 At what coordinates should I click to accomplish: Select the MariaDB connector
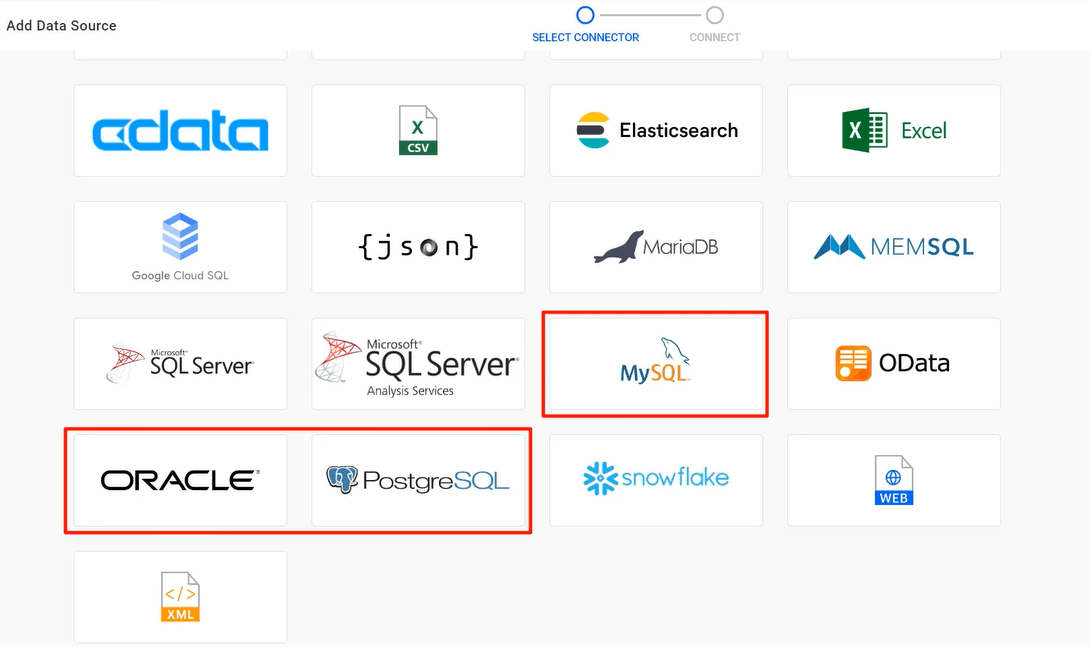tap(656, 247)
